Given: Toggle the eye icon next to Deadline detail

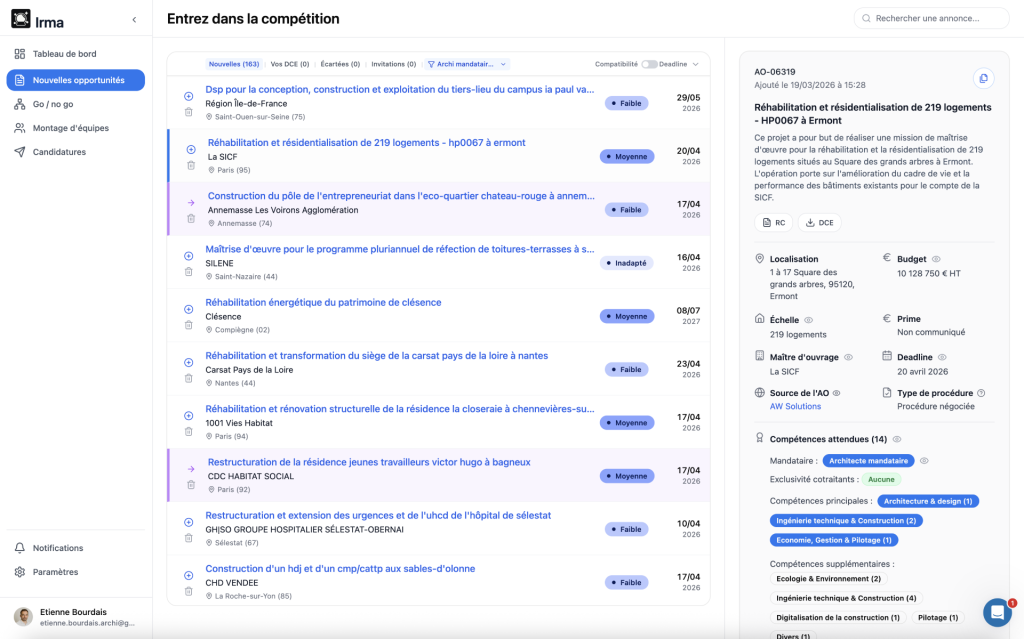Looking at the screenshot, I should pyautogui.click(x=942, y=357).
